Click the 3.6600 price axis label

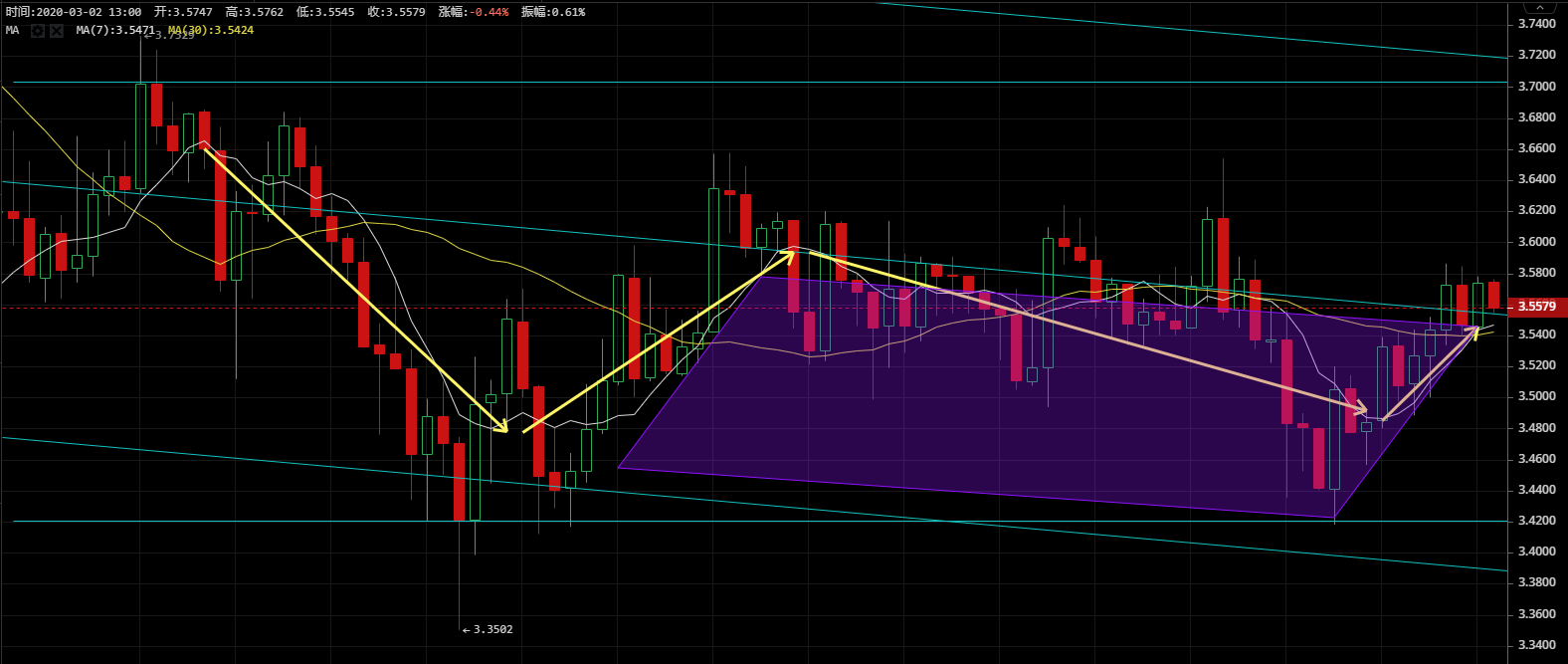coord(1537,148)
